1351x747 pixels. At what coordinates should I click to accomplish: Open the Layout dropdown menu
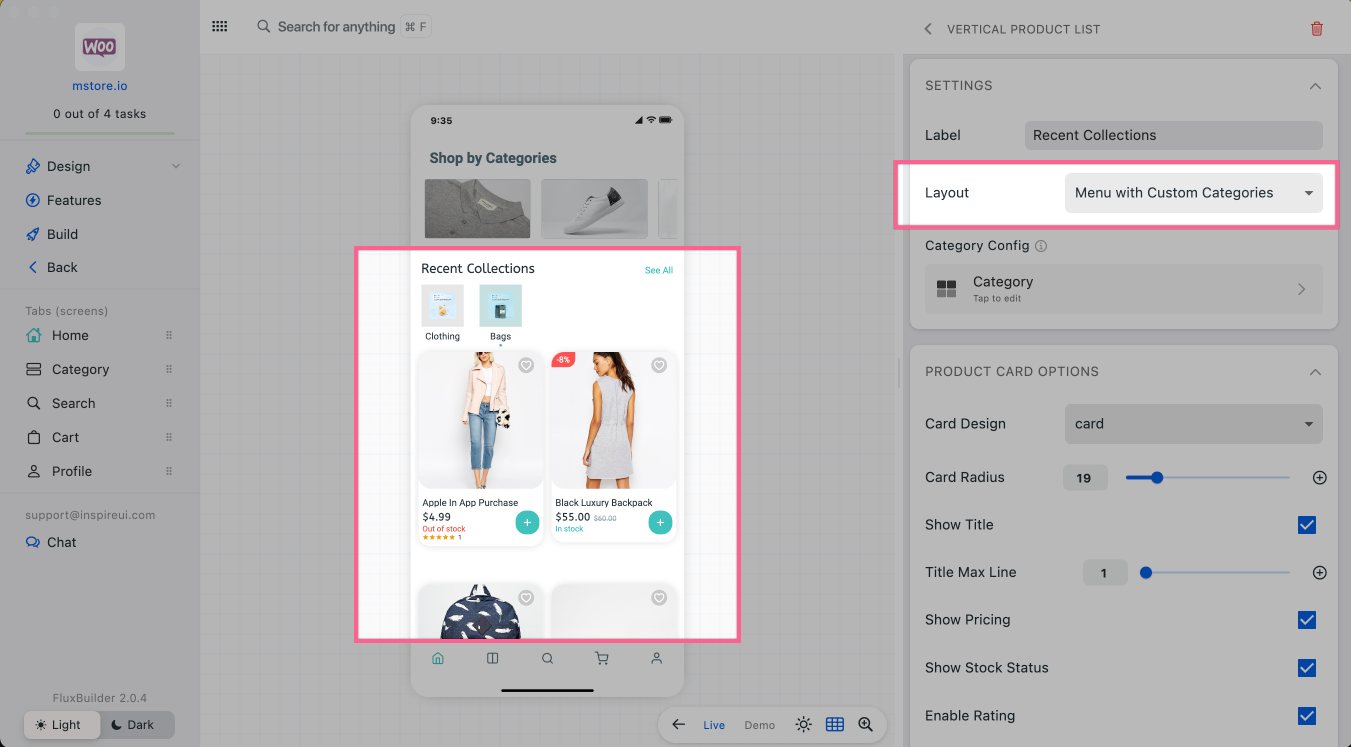pos(1193,193)
